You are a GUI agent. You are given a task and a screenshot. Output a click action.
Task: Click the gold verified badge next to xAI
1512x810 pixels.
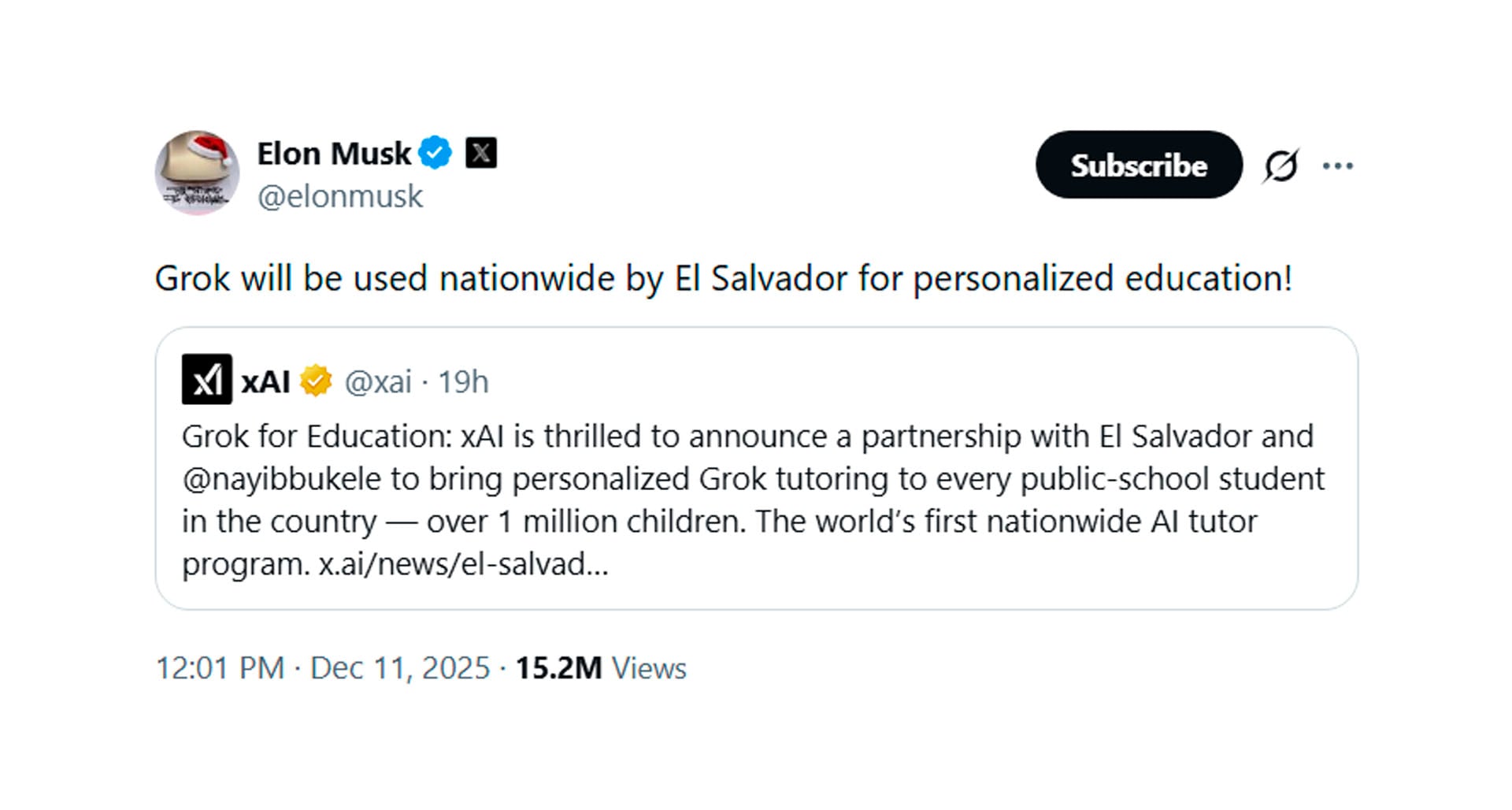(316, 381)
